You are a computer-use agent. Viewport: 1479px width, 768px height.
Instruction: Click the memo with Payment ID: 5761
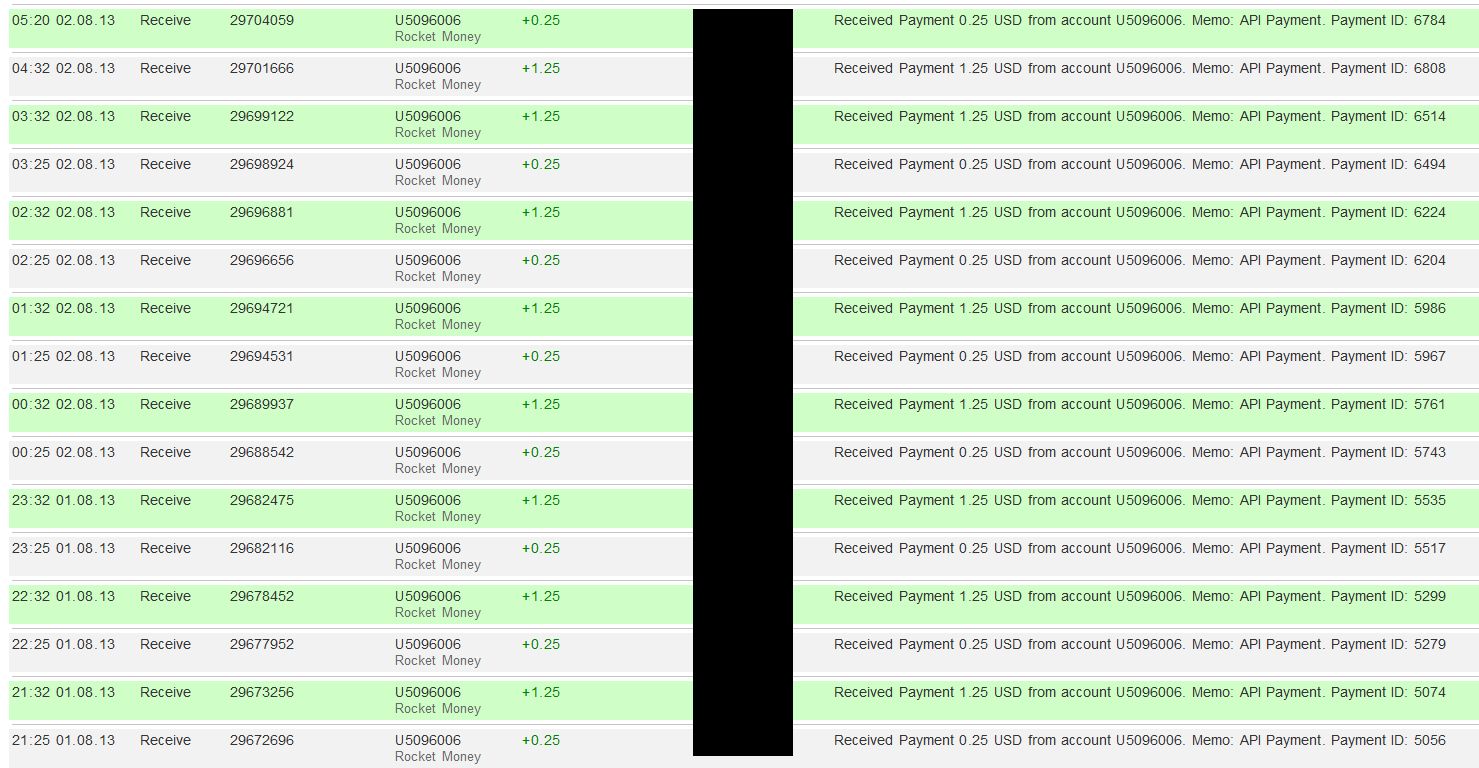point(1140,404)
